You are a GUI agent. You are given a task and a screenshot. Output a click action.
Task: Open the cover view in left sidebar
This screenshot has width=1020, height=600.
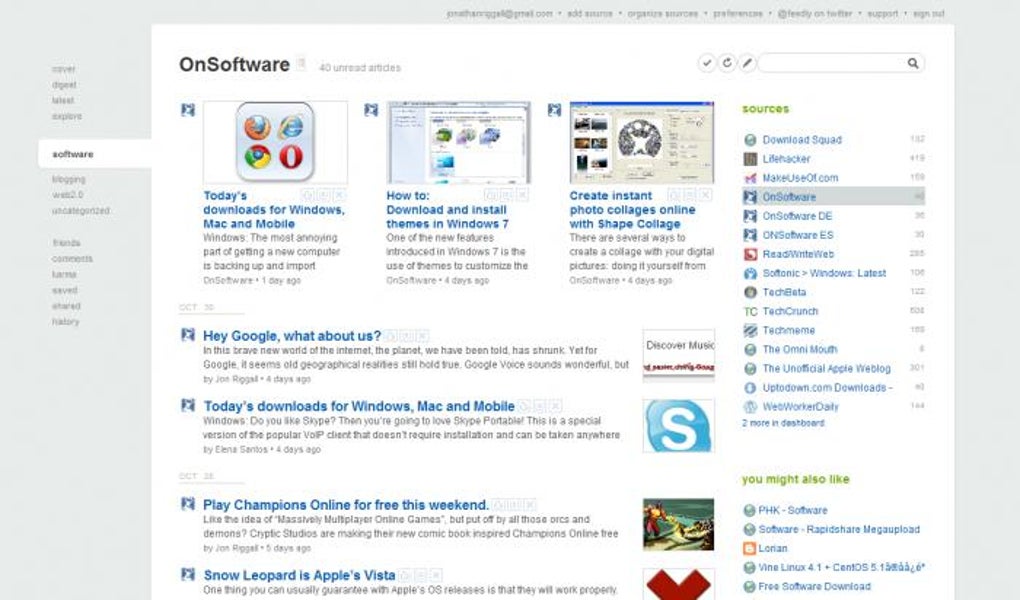(64, 69)
